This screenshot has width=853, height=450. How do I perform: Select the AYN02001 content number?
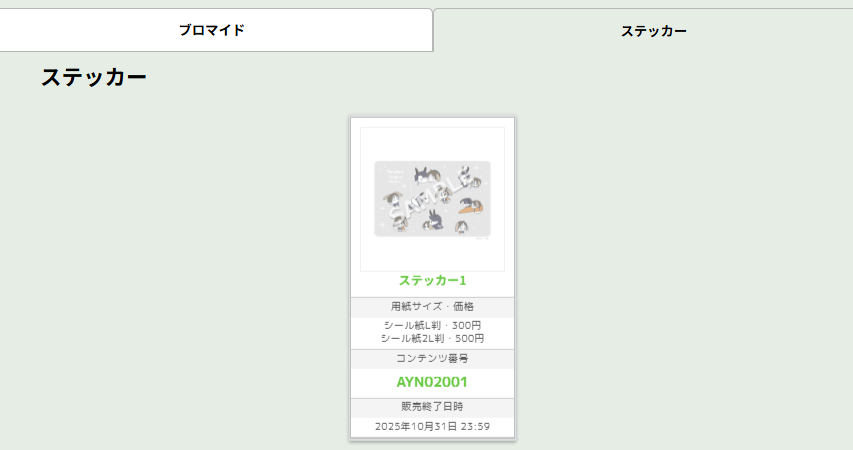pos(432,382)
